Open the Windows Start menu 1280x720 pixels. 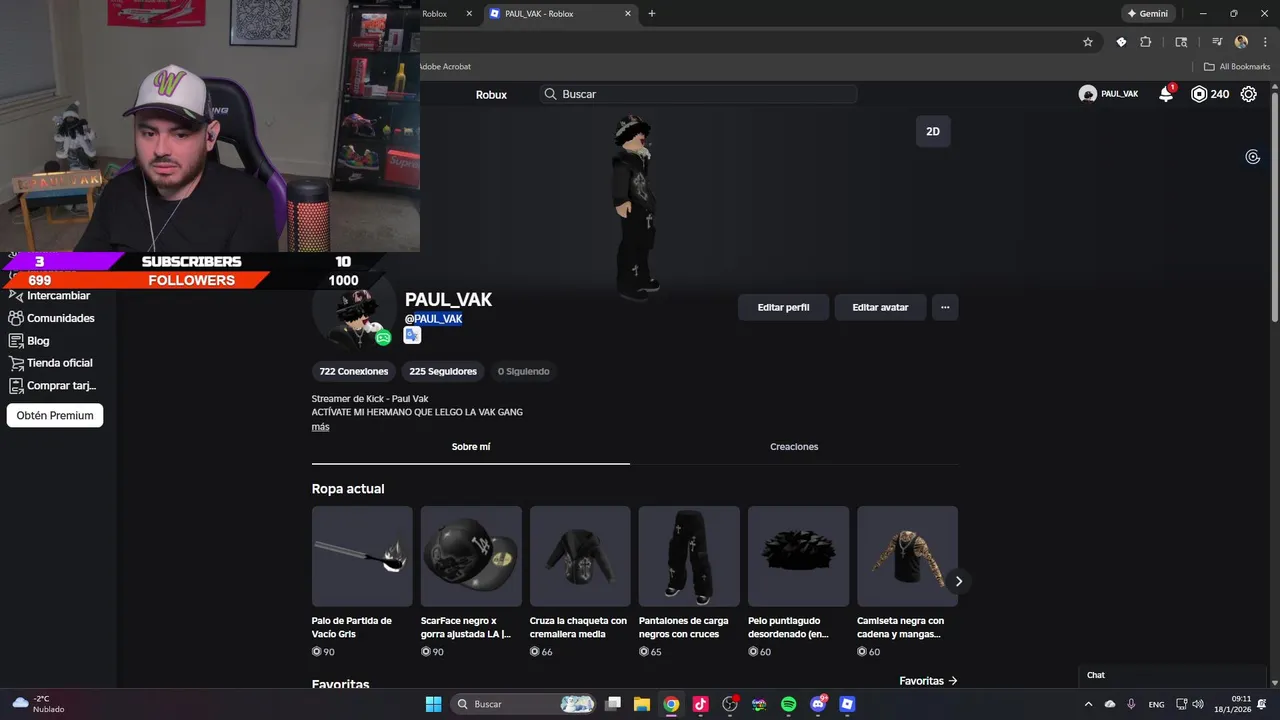[433, 704]
